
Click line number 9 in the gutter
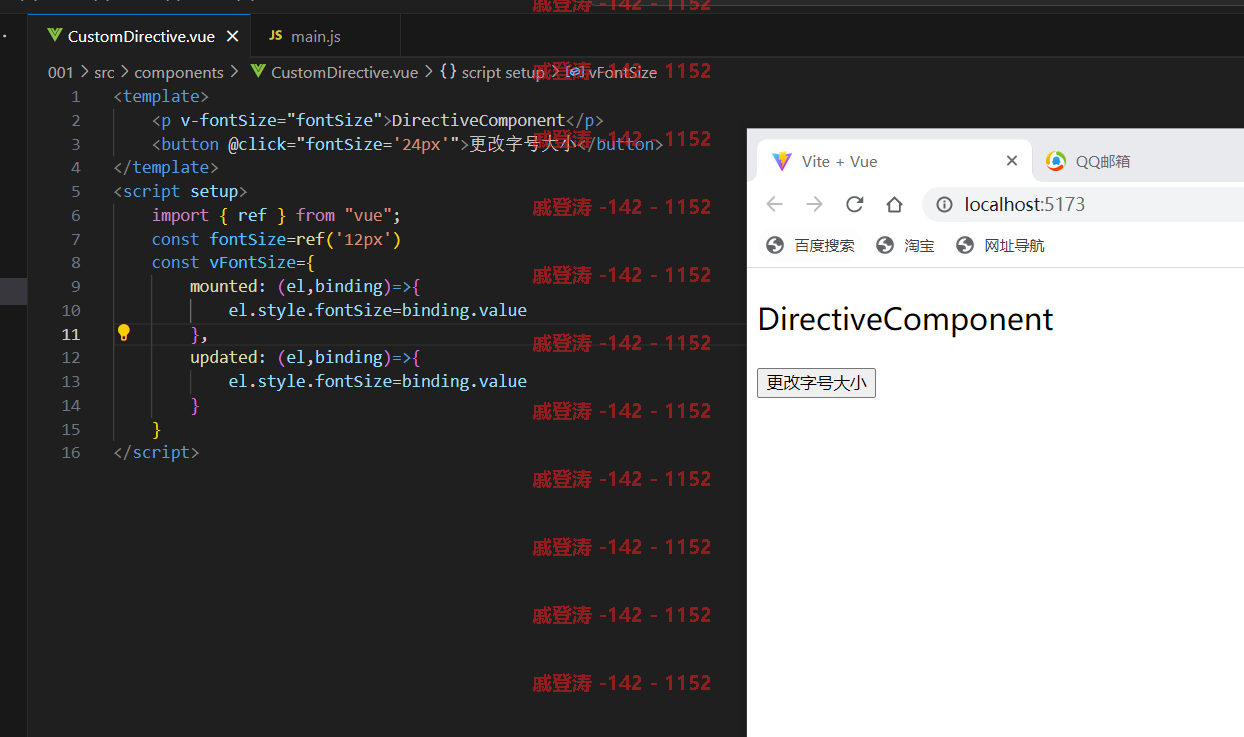76,286
